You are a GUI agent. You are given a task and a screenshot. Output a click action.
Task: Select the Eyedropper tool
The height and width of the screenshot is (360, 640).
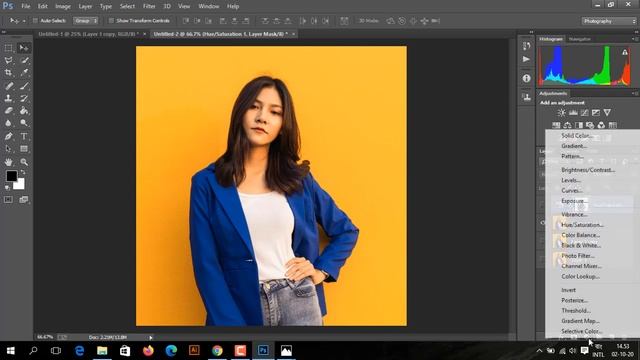click(24, 73)
